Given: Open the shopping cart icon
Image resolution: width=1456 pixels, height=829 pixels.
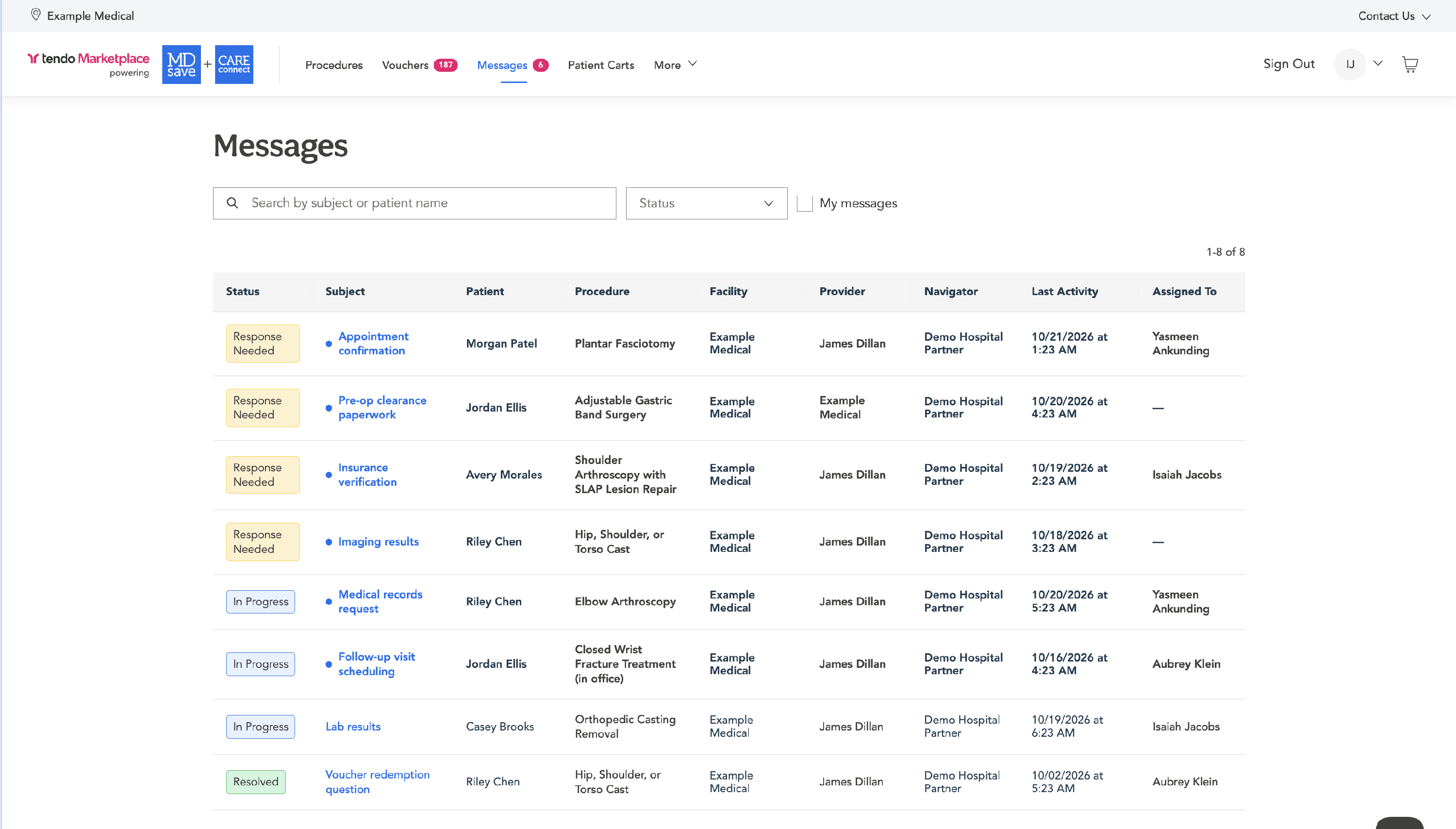Looking at the screenshot, I should [1409, 65].
